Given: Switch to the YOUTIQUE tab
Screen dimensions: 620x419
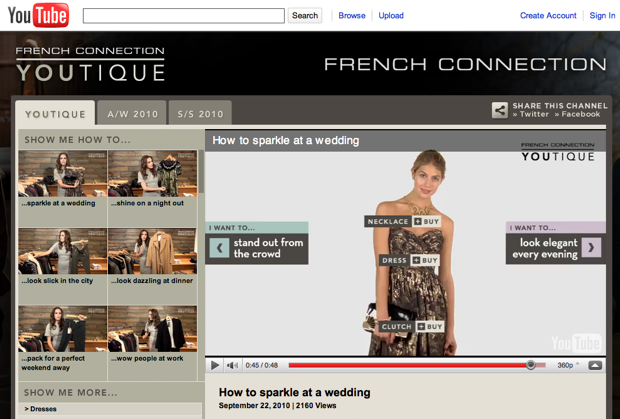Looking at the screenshot, I should pyautogui.click(x=55, y=114).
